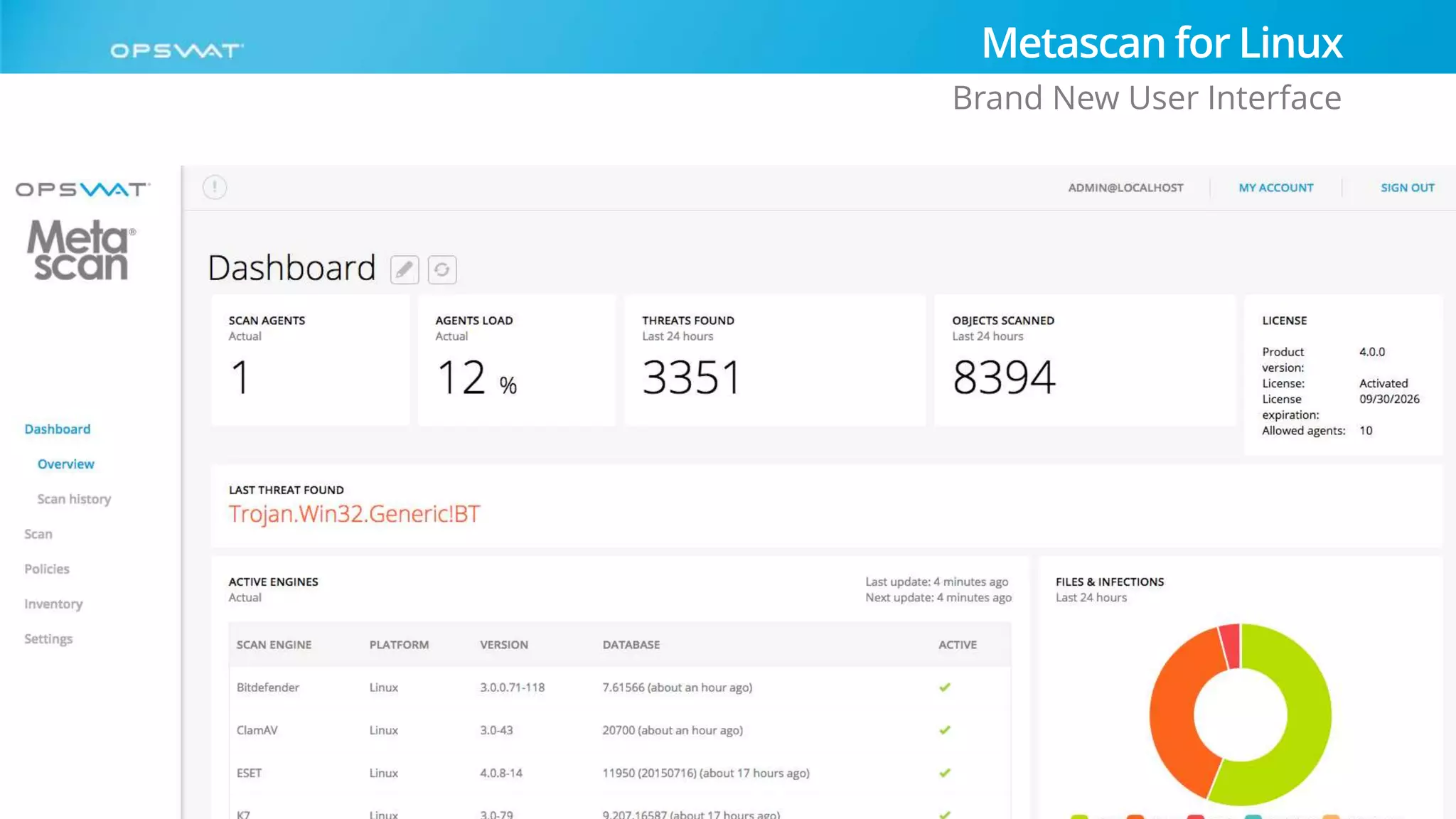Click ClamAV database 20700 entry

[x=673, y=730]
